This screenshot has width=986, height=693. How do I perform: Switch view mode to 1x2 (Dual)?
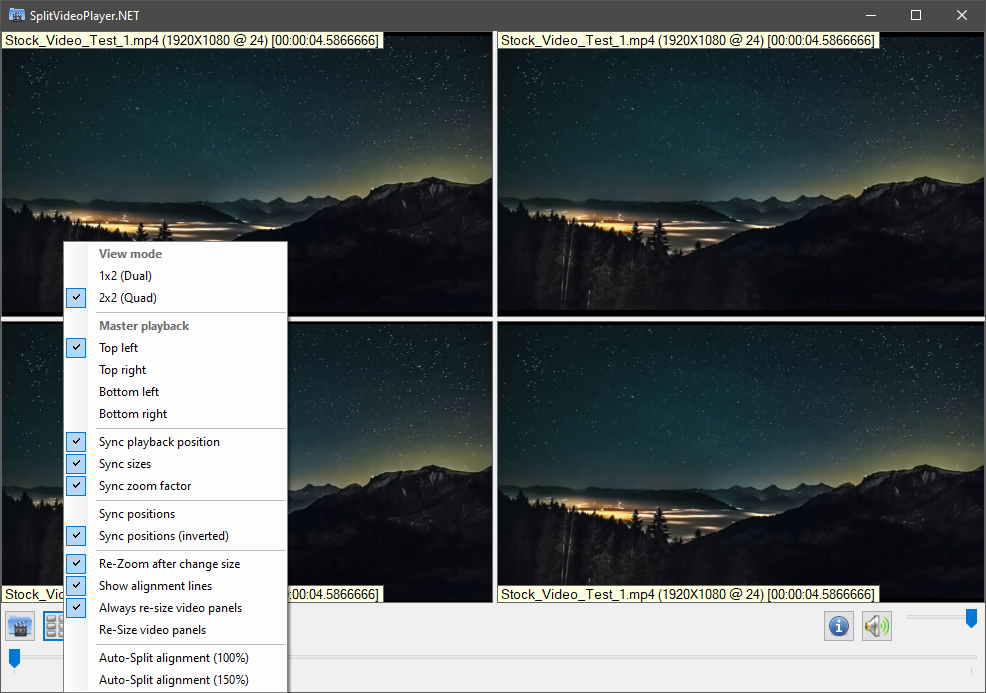(x=125, y=276)
